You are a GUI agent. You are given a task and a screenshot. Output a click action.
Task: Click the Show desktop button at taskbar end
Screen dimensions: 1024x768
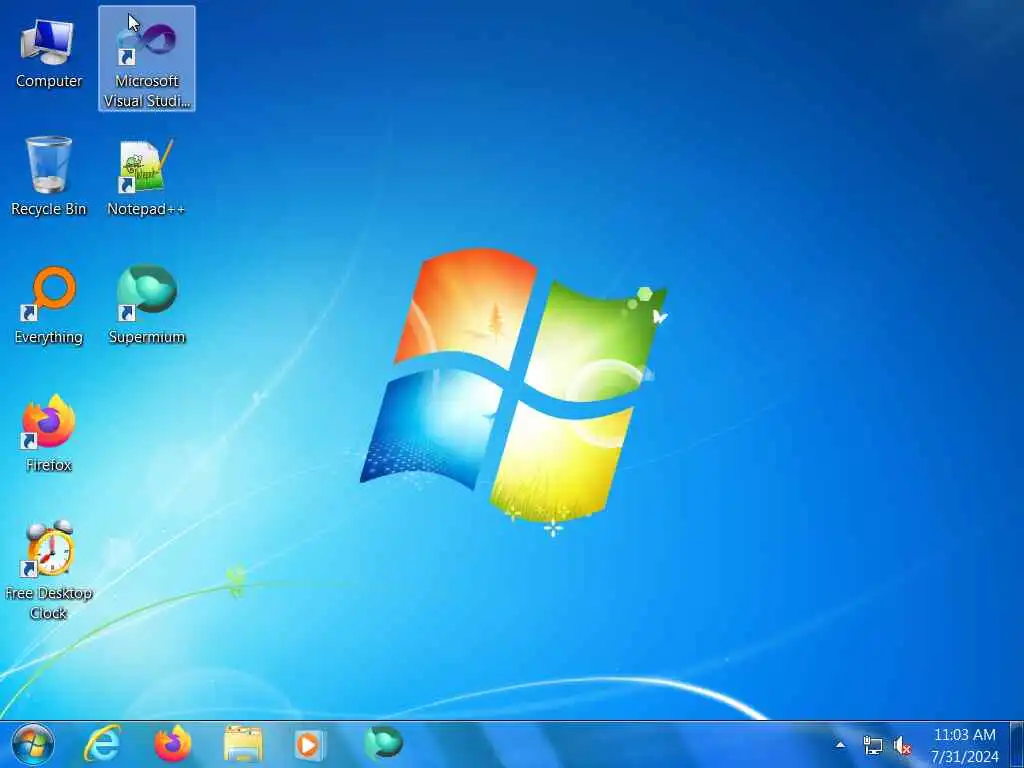1017,744
